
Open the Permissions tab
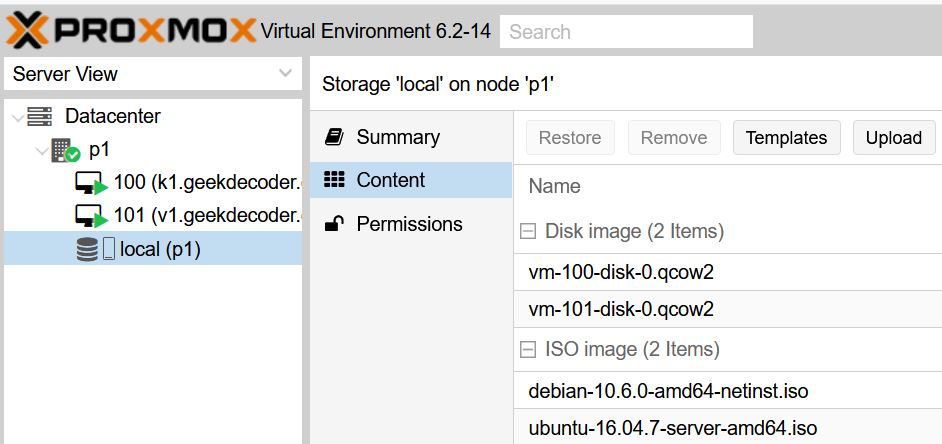[x=409, y=224]
